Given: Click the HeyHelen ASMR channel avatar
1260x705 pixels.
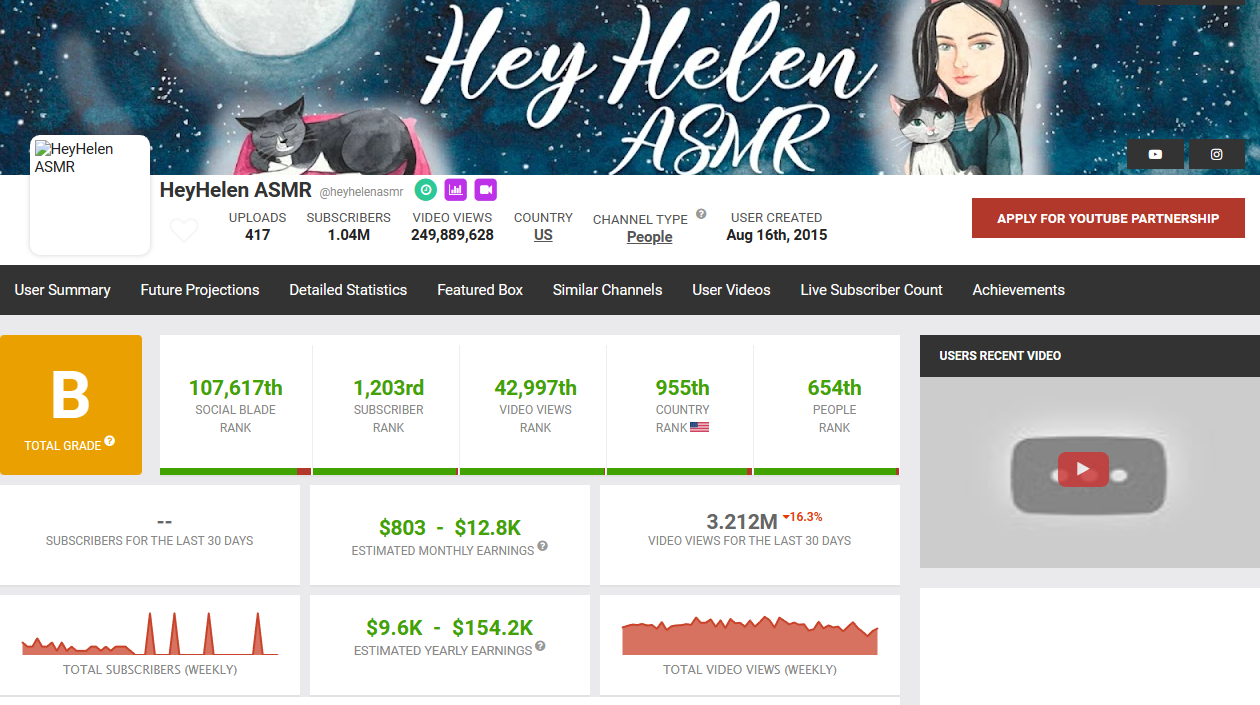Looking at the screenshot, I should coord(90,195).
